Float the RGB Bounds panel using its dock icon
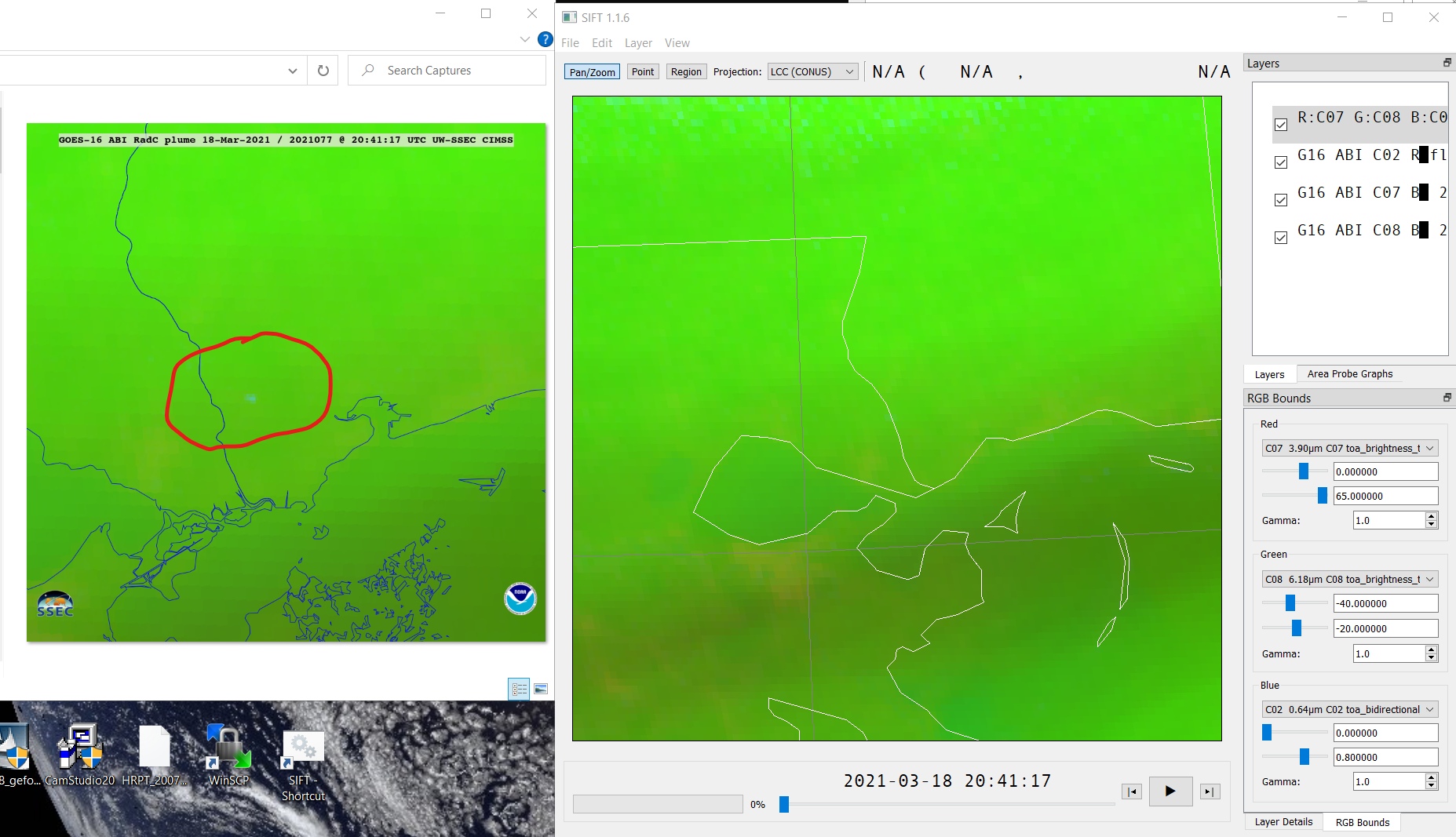The width and height of the screenshot is (1456, 837). click(1447, 398)
